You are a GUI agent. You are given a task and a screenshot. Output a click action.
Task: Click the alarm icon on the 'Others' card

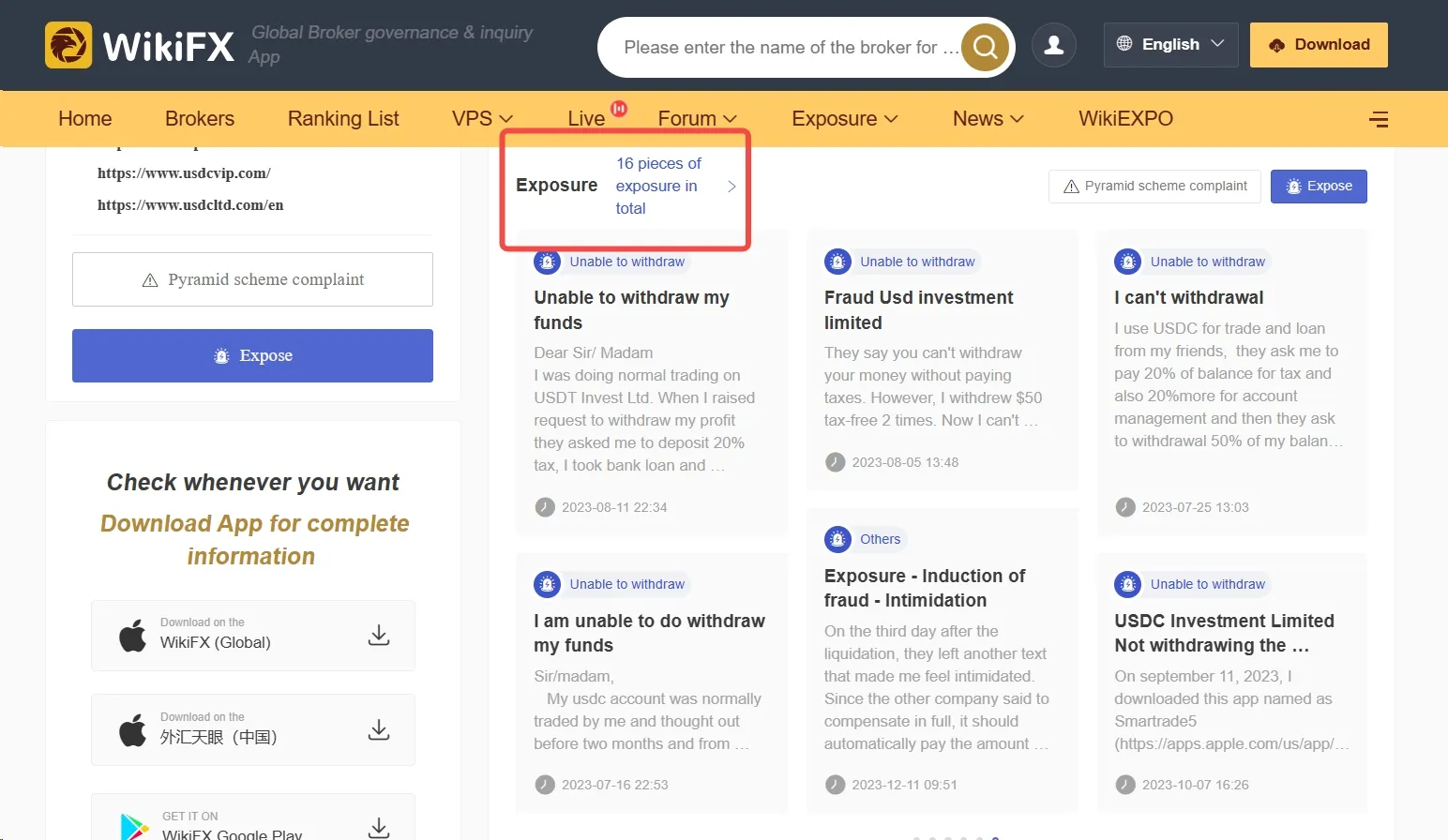837,539
